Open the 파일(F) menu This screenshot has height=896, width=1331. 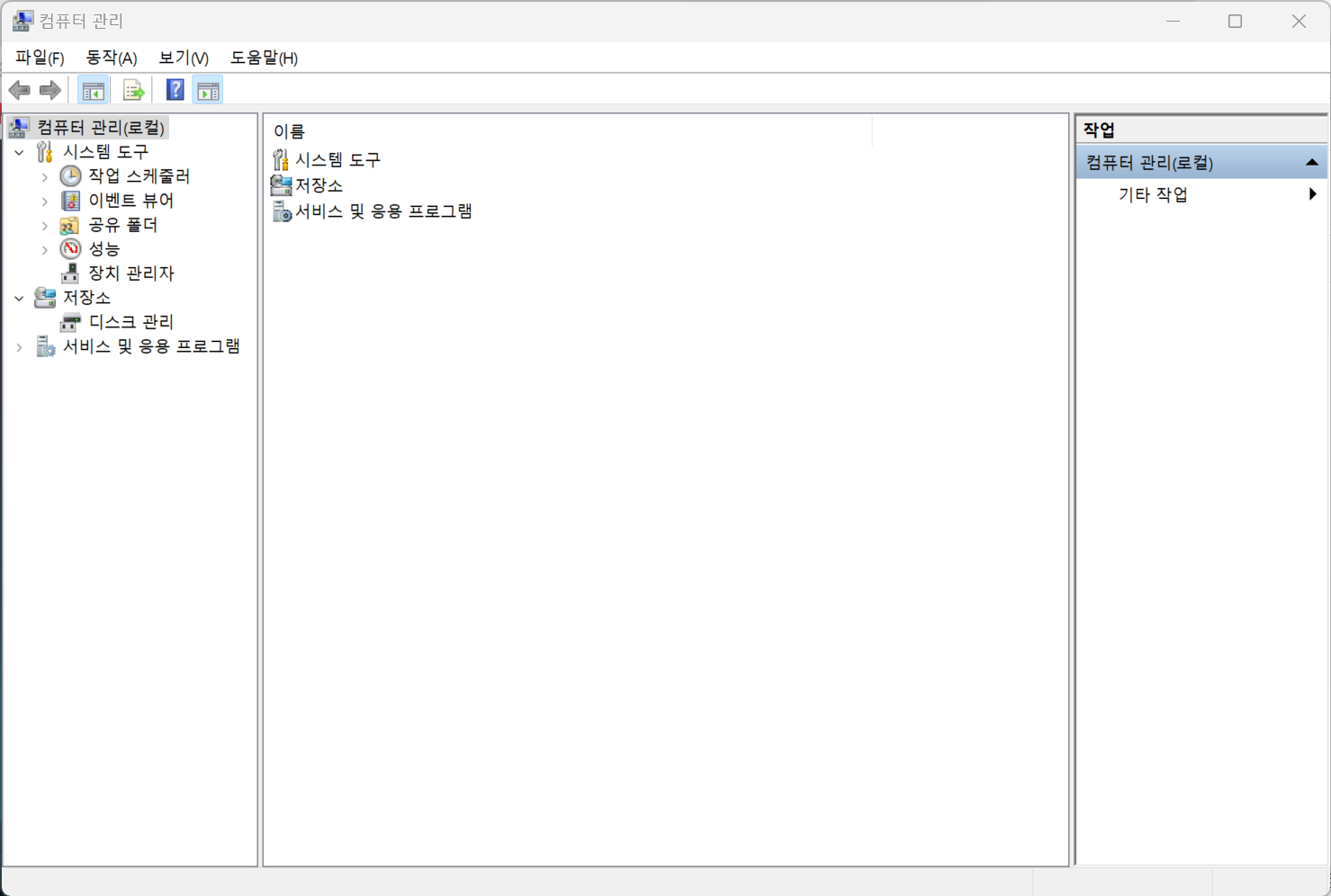[x=40, y=58]
